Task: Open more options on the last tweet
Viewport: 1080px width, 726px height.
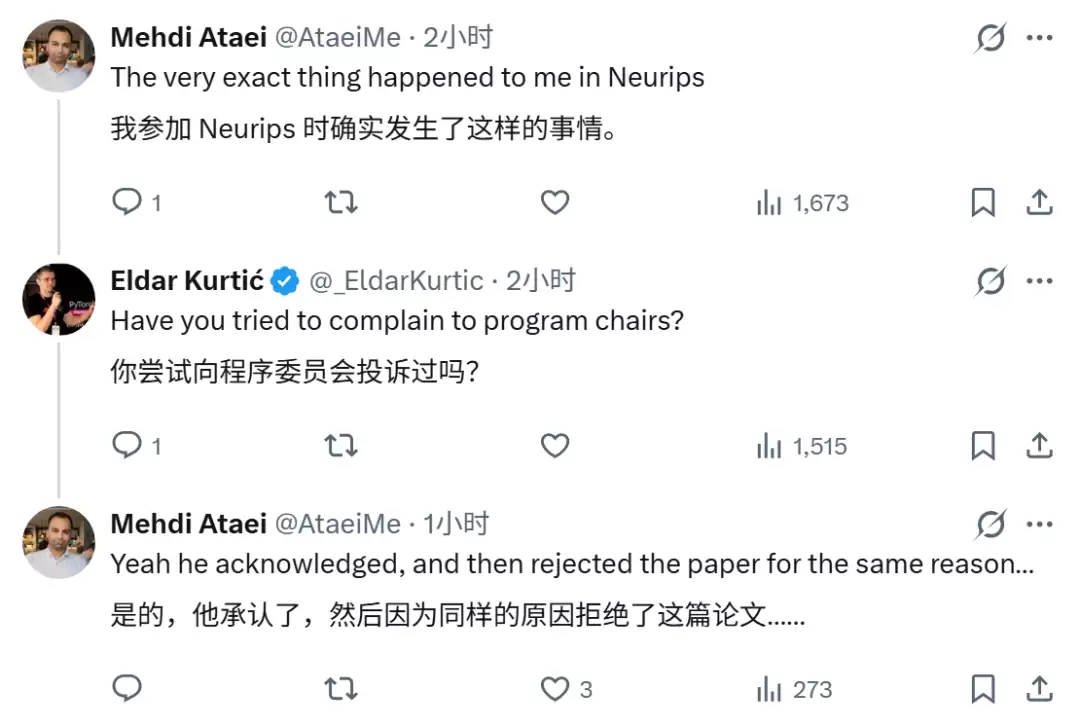Action: pos(1040,524)
